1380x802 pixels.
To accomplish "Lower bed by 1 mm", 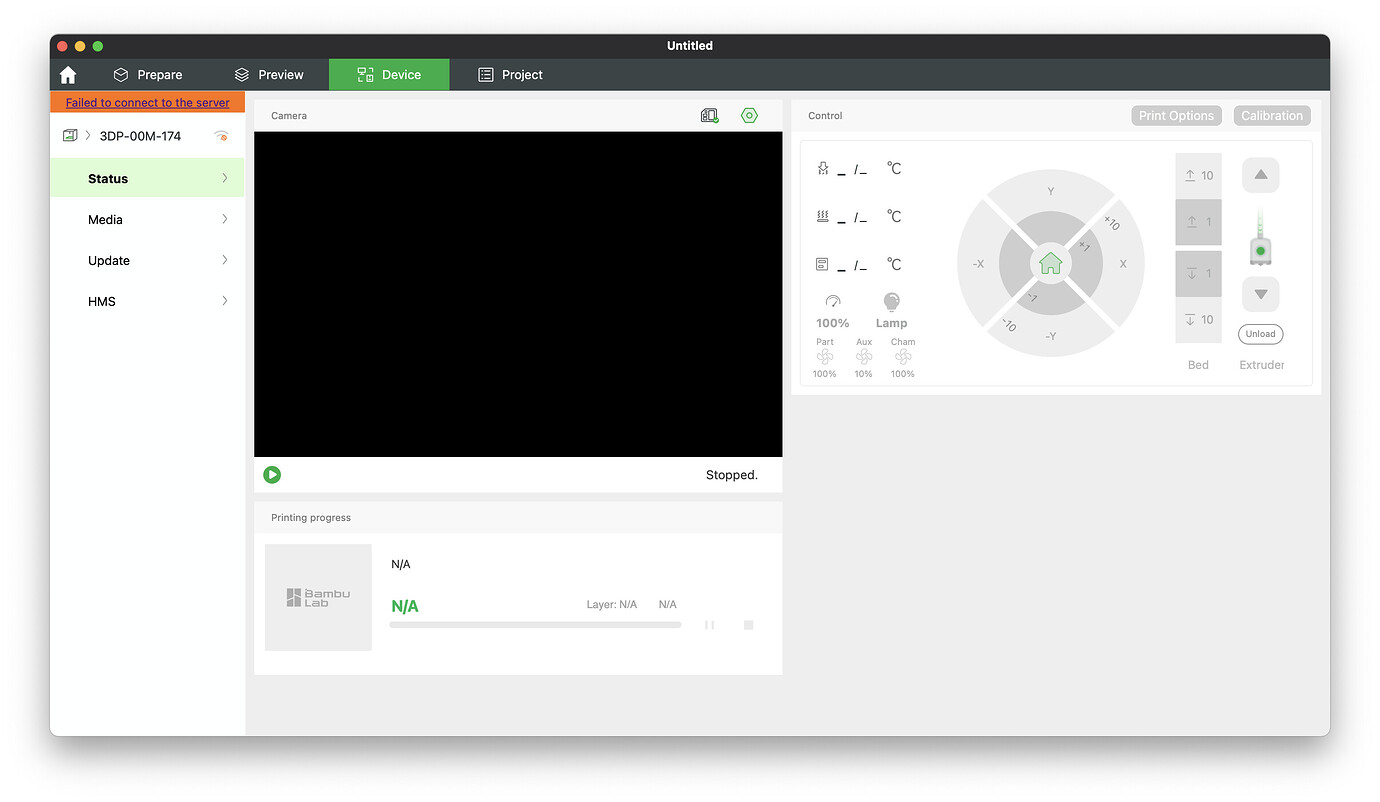I will [x=1198, y=273].
